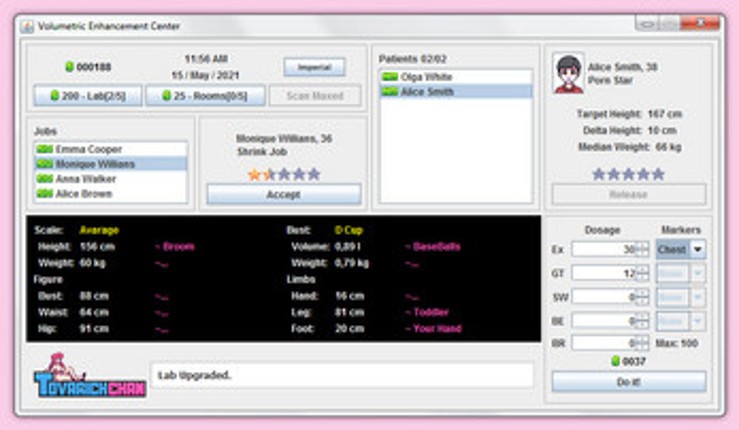
Task: Click the Release button
Action: [629, 194]
